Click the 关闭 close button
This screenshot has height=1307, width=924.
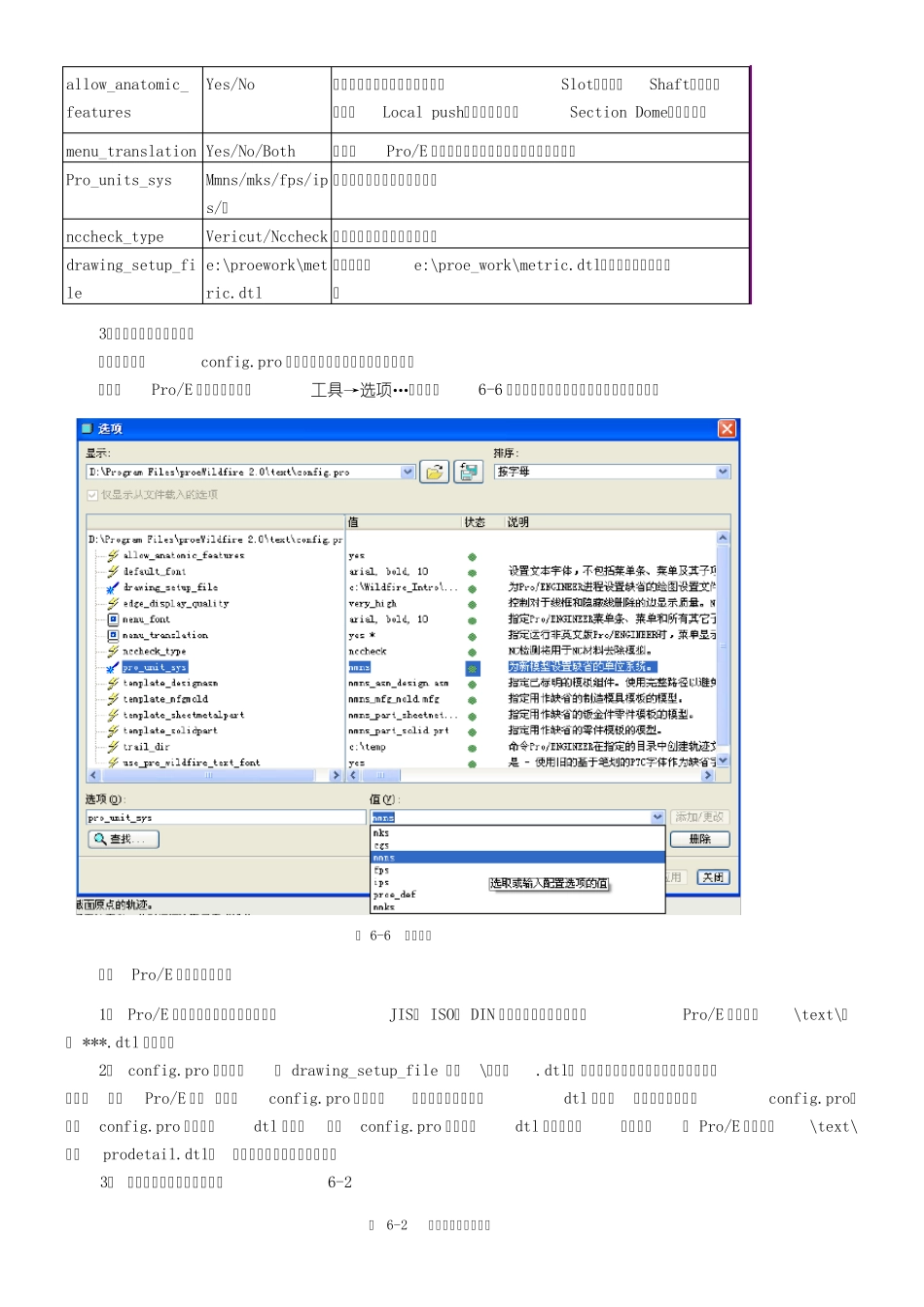point(713,877)
